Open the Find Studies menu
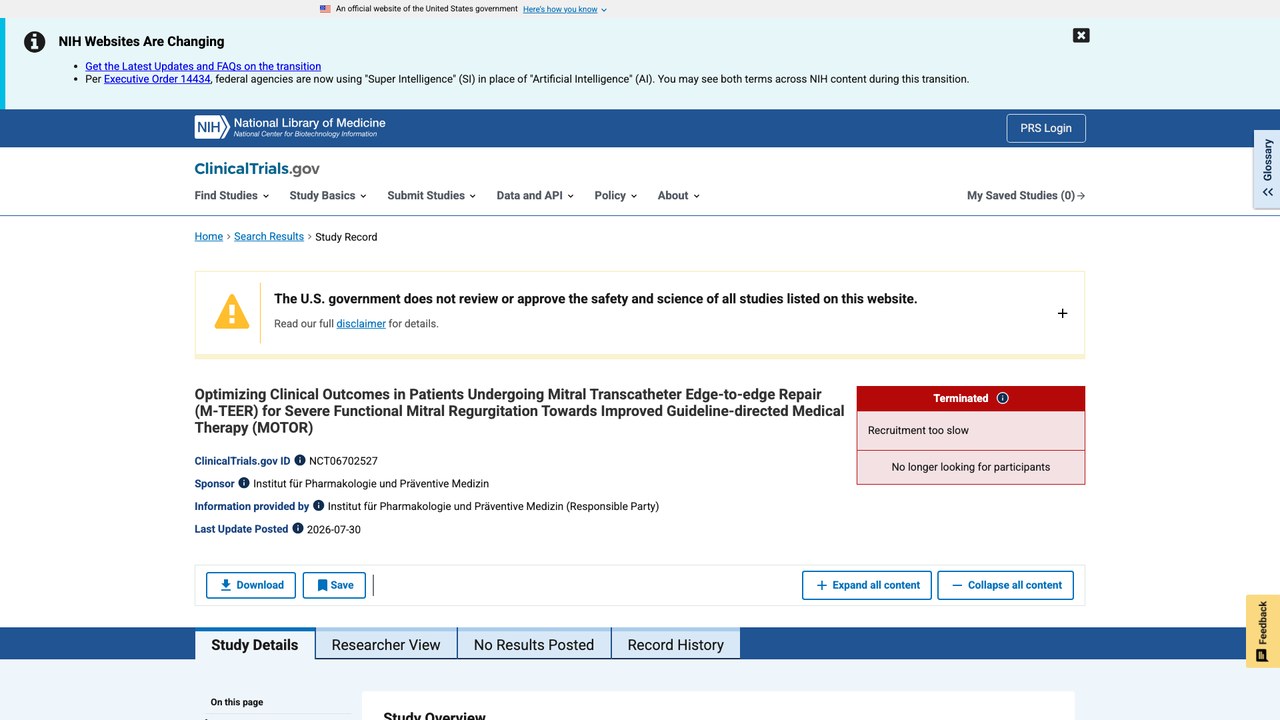Screen dimensions: 1280x720 pos(231,196)
